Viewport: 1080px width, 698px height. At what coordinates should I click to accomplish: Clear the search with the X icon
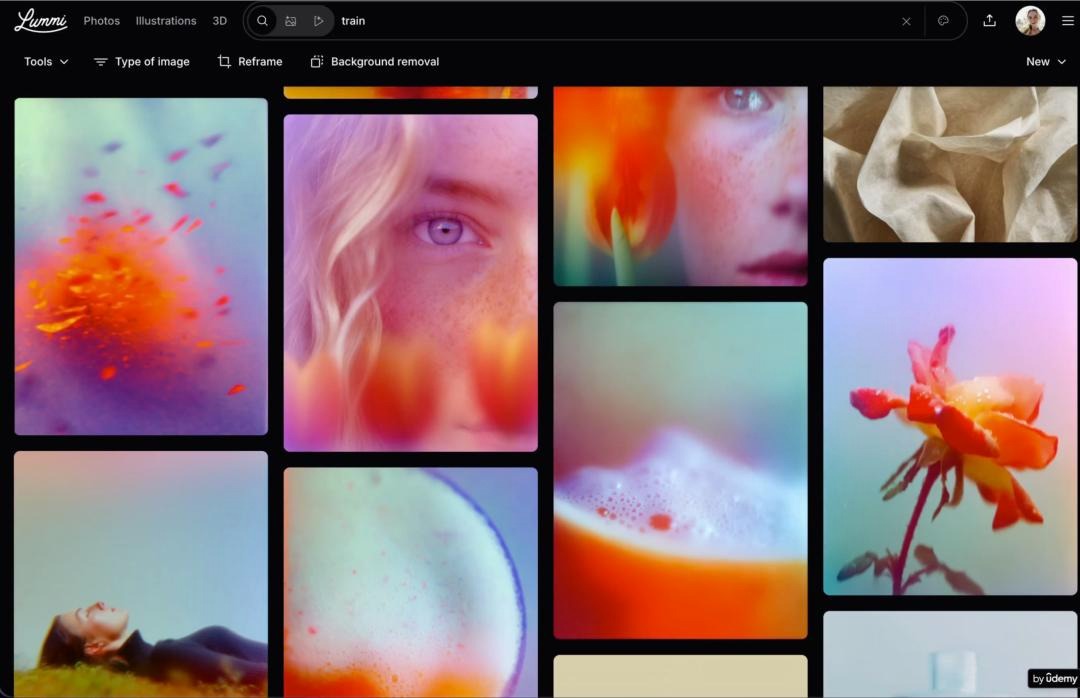[x=906, y=21]
